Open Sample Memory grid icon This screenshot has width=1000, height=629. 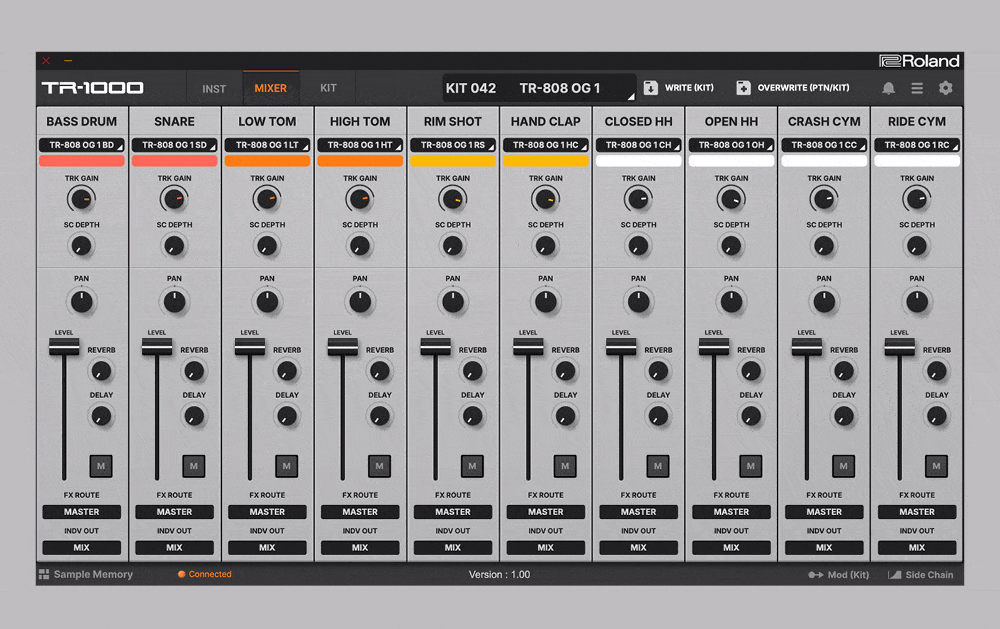44,575
